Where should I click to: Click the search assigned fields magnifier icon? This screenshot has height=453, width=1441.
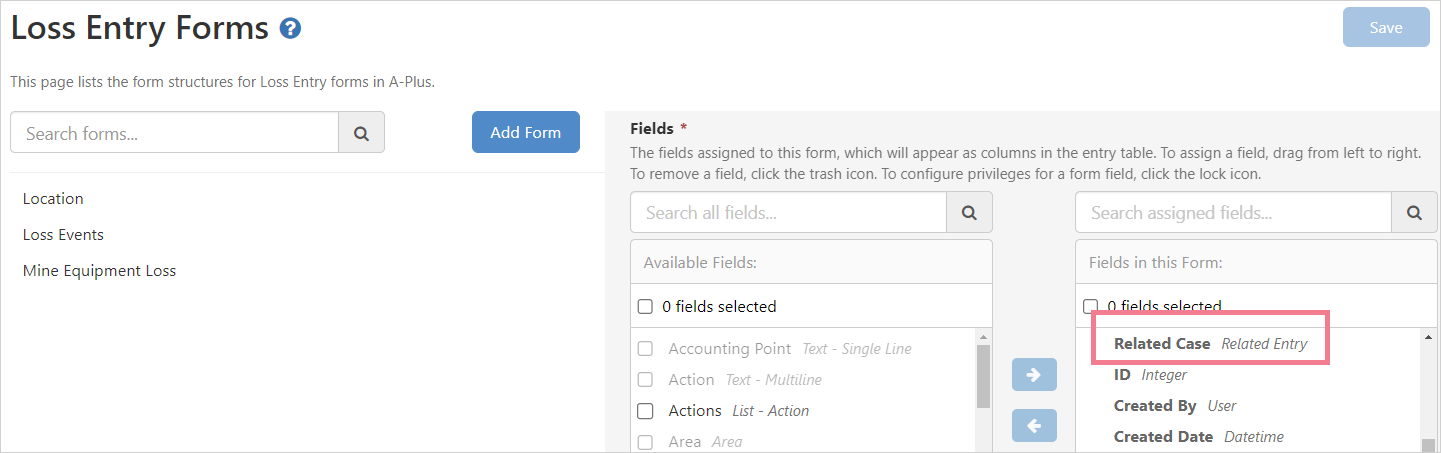(x=1414, y=212)
